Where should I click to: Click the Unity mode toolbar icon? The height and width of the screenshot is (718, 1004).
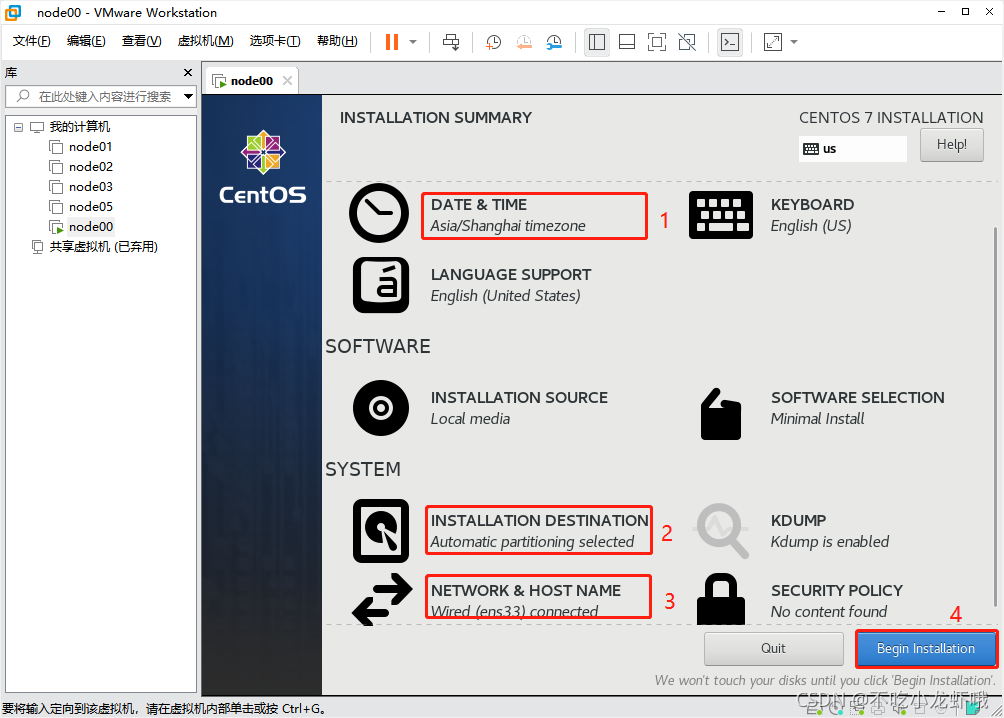[x=687, y=42]
